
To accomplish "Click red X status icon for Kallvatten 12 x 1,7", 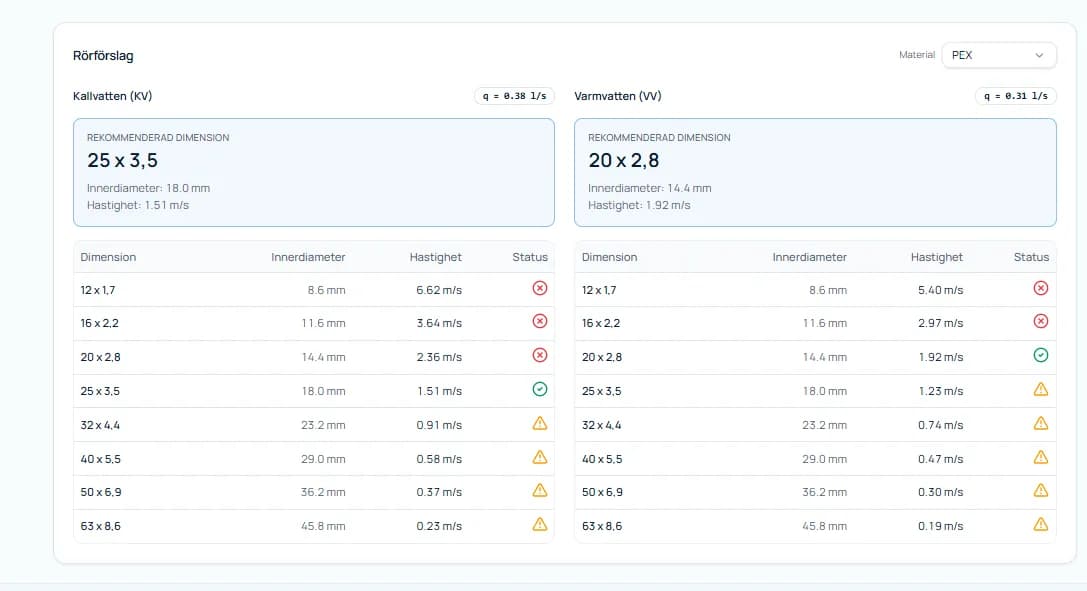I will tap(539, 288).
